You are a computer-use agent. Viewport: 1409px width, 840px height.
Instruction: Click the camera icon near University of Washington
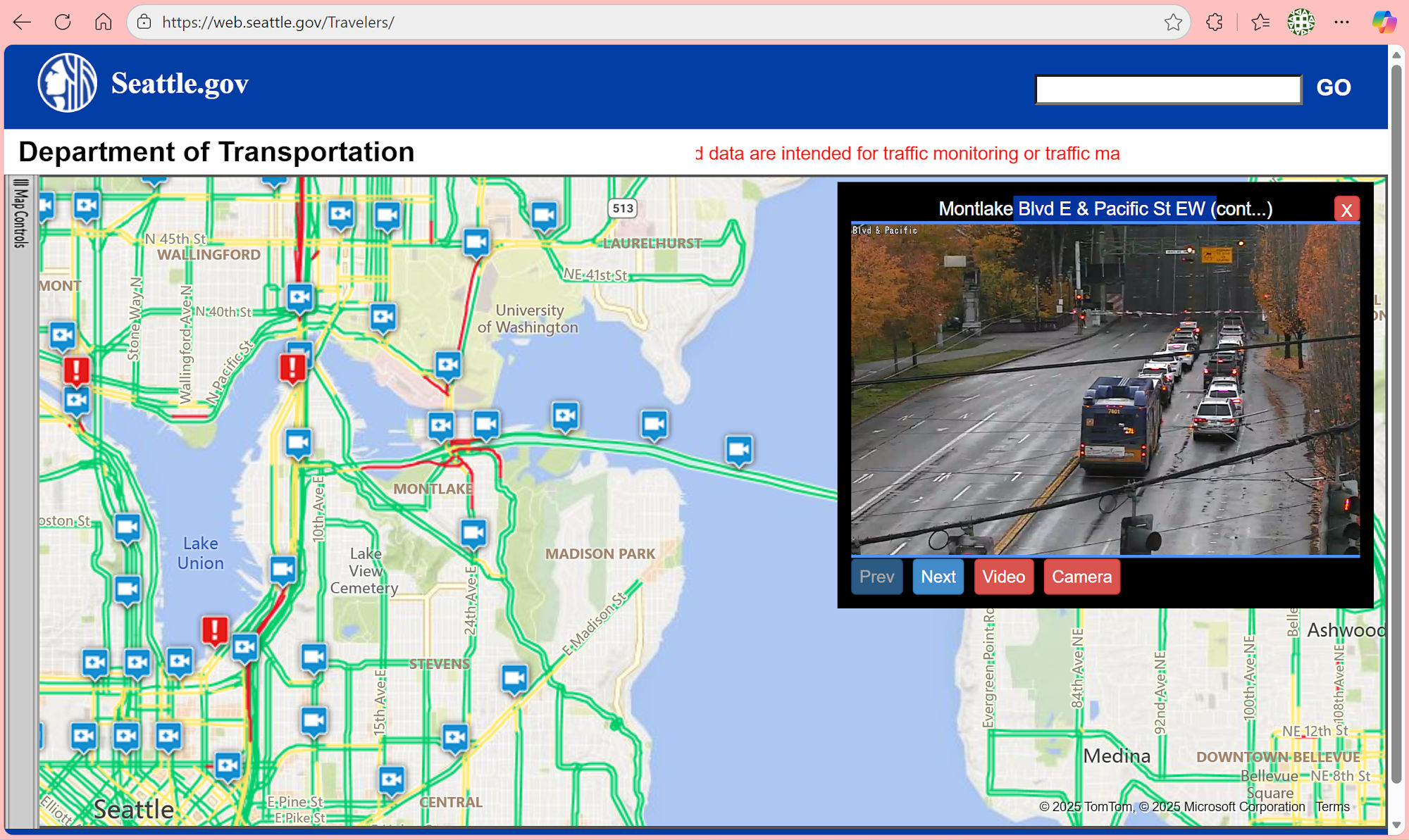(x=448, y=365)
